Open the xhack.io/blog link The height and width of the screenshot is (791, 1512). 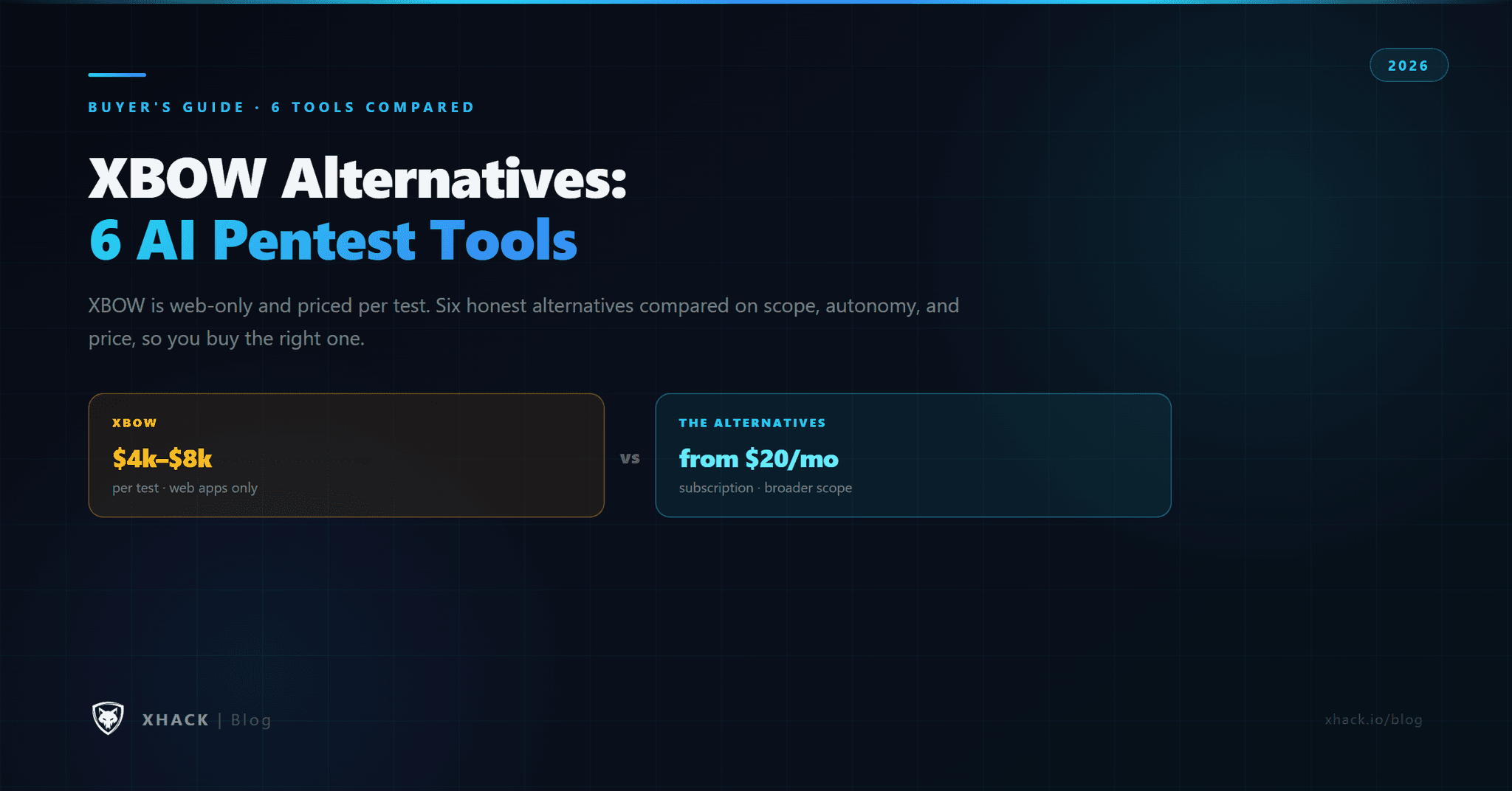1373,719
